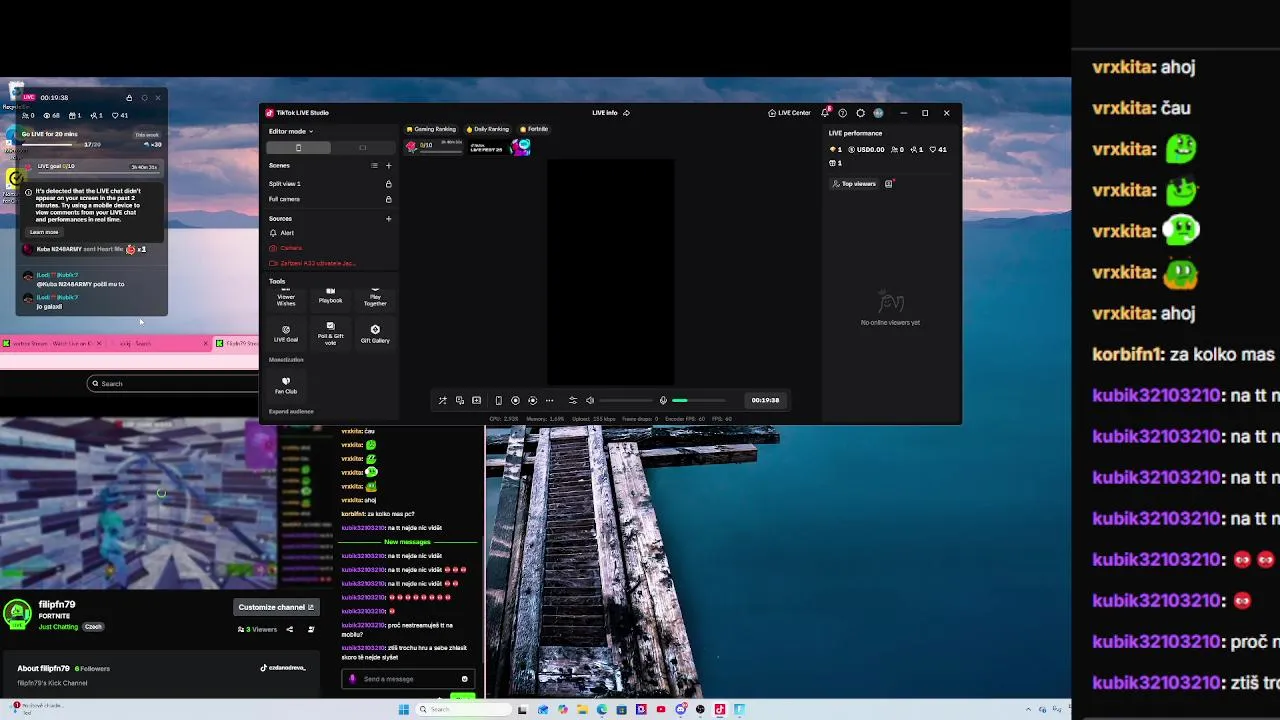Add a new scene with plus icon

[x=389, y=166]
